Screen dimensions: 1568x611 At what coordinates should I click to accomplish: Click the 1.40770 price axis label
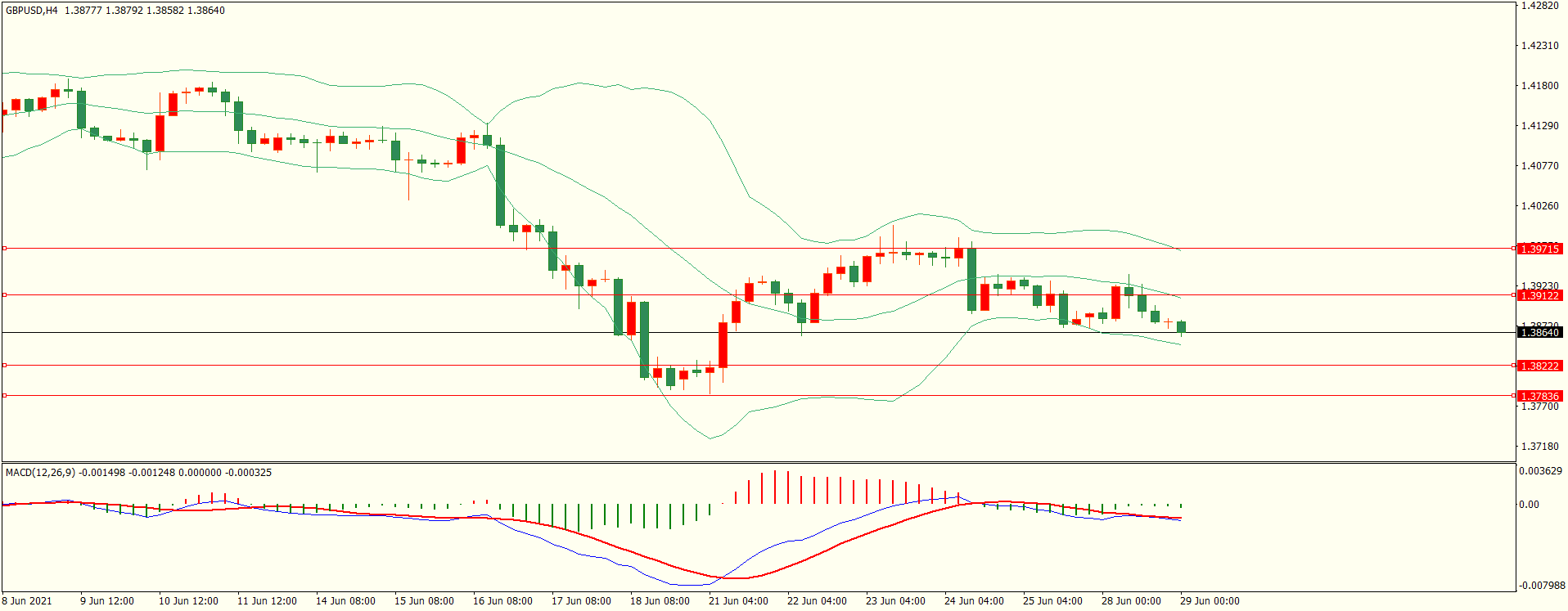[1539, 166]
